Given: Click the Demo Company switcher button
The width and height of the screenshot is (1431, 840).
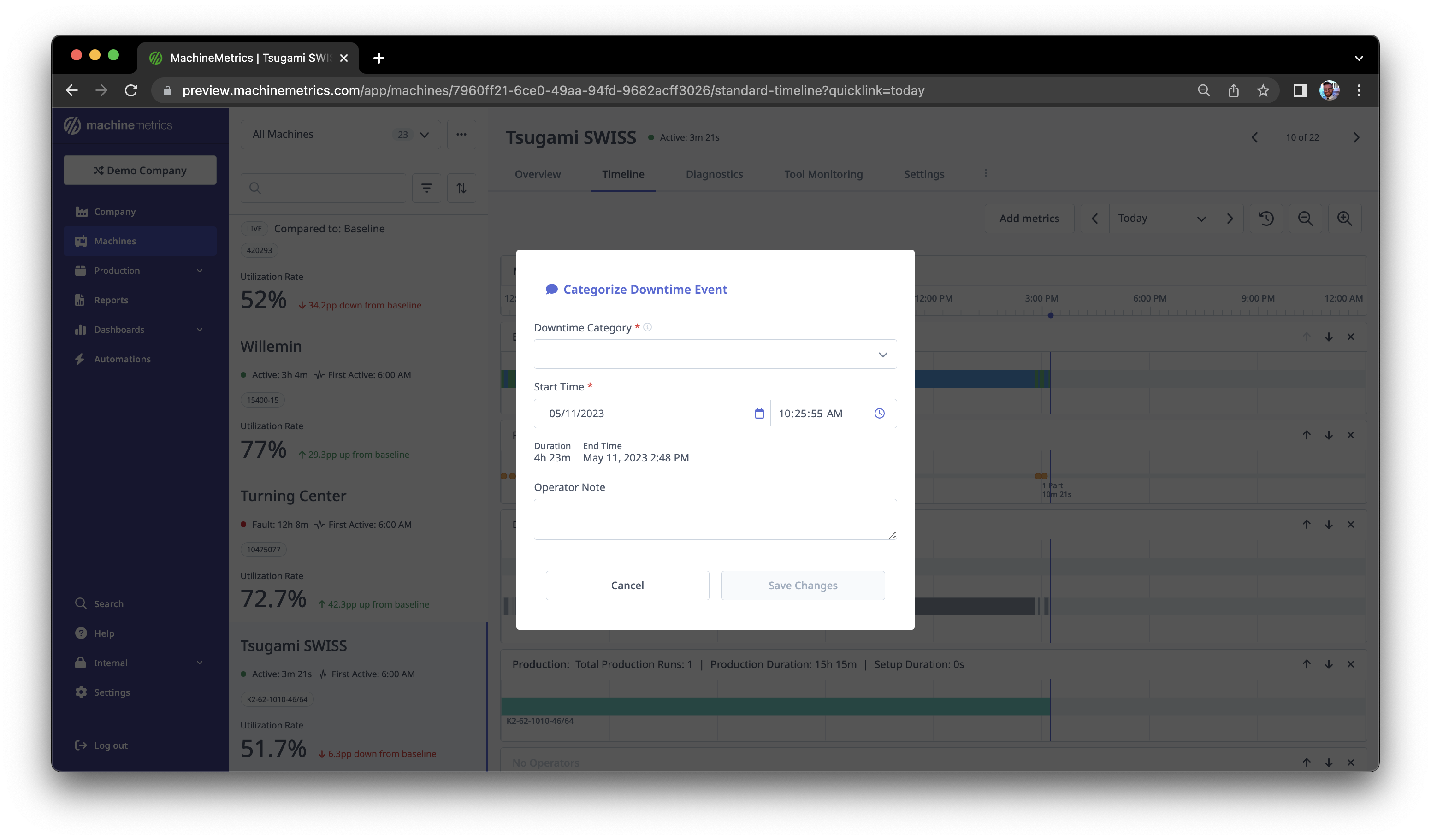Looking at the screenshot, I should click(x=140, y=170).
